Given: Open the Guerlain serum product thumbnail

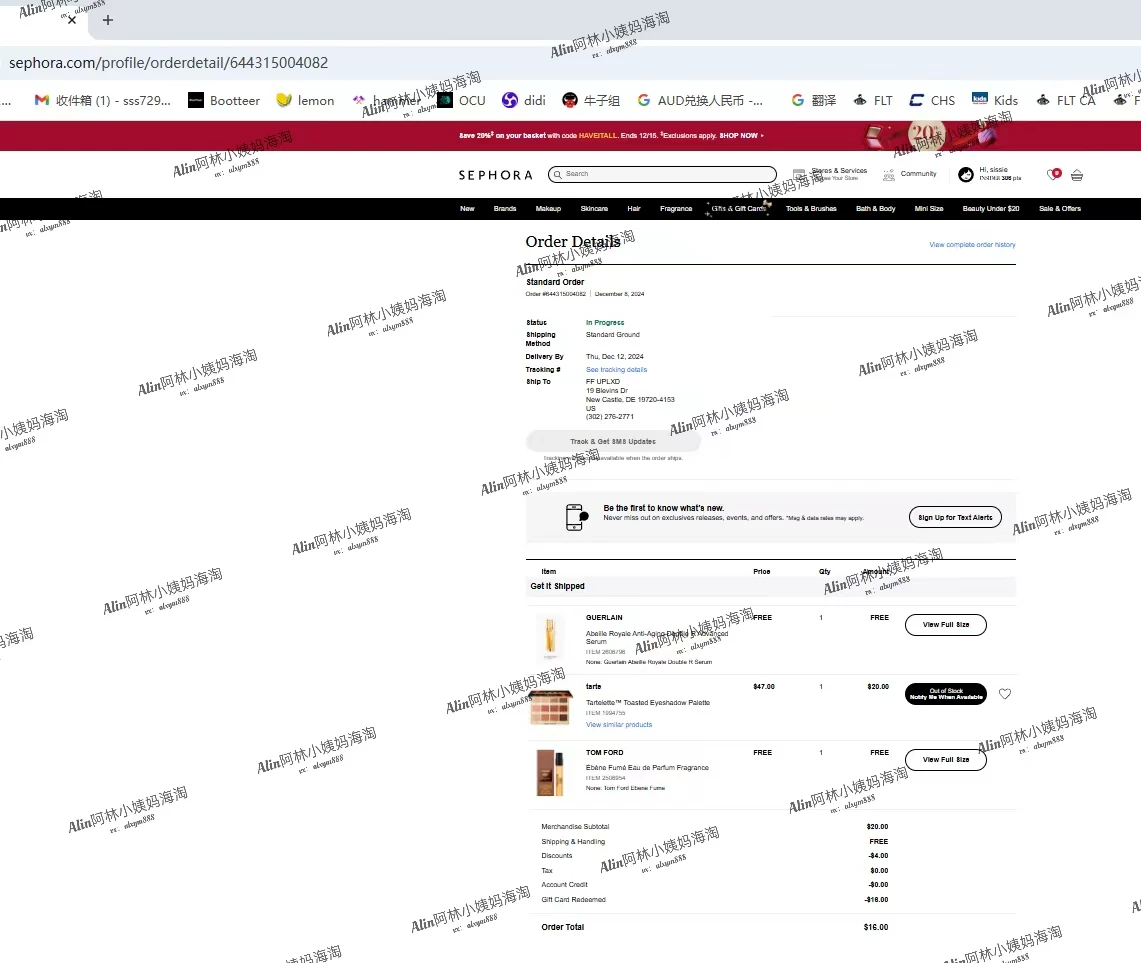Looking at the screenshot, I should 550,636.
